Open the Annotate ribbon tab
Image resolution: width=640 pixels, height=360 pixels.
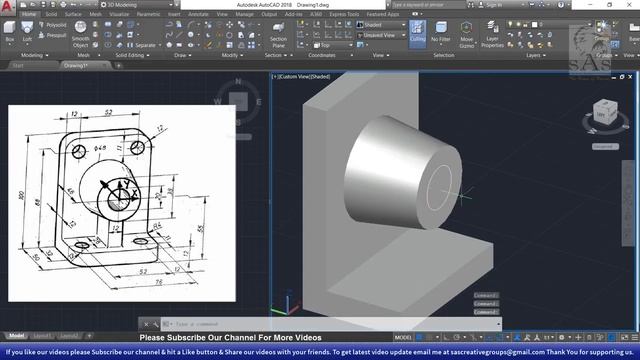pyautogui.click(x=198, y=14)
